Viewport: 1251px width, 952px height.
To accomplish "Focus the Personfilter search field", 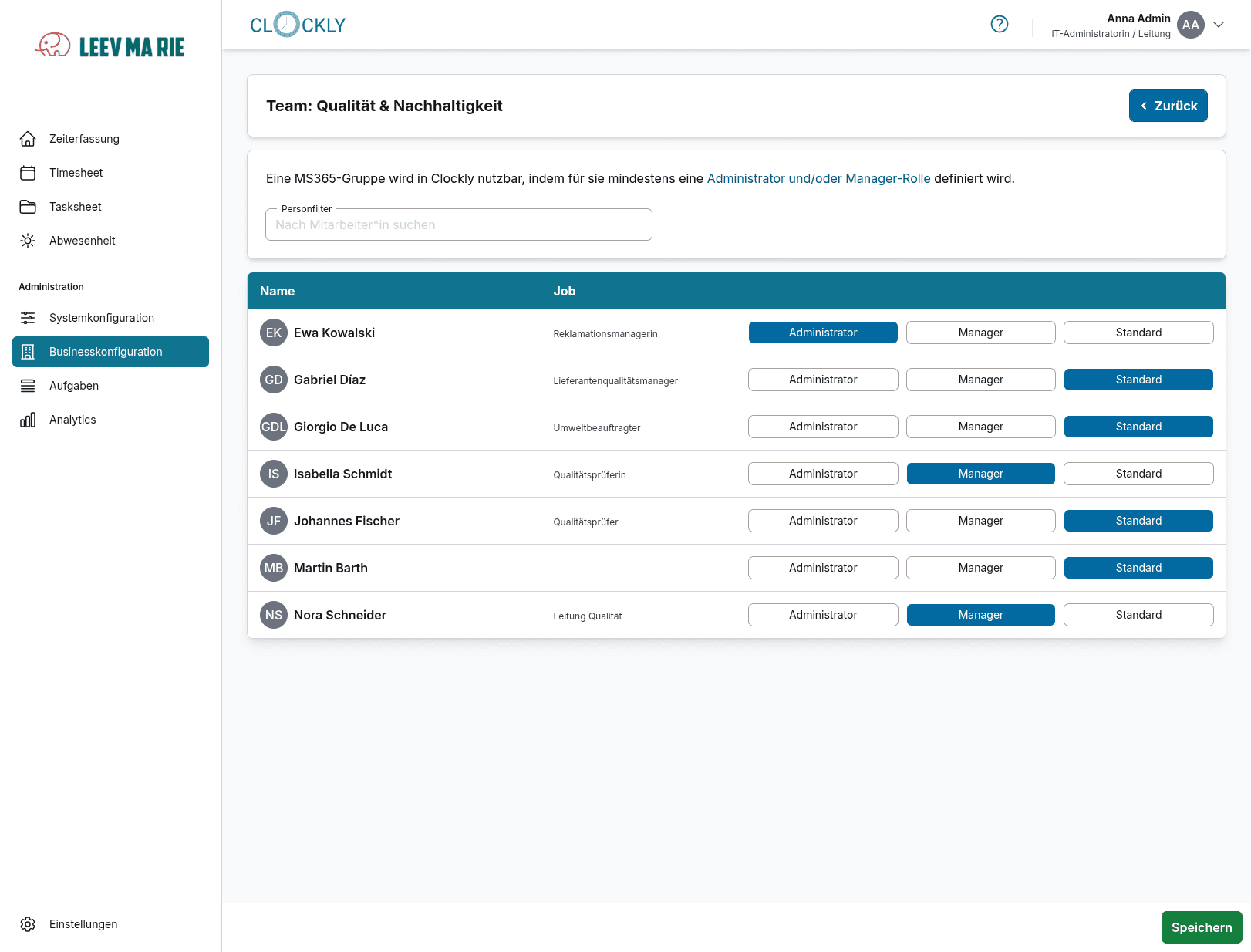I will point(458,225).
